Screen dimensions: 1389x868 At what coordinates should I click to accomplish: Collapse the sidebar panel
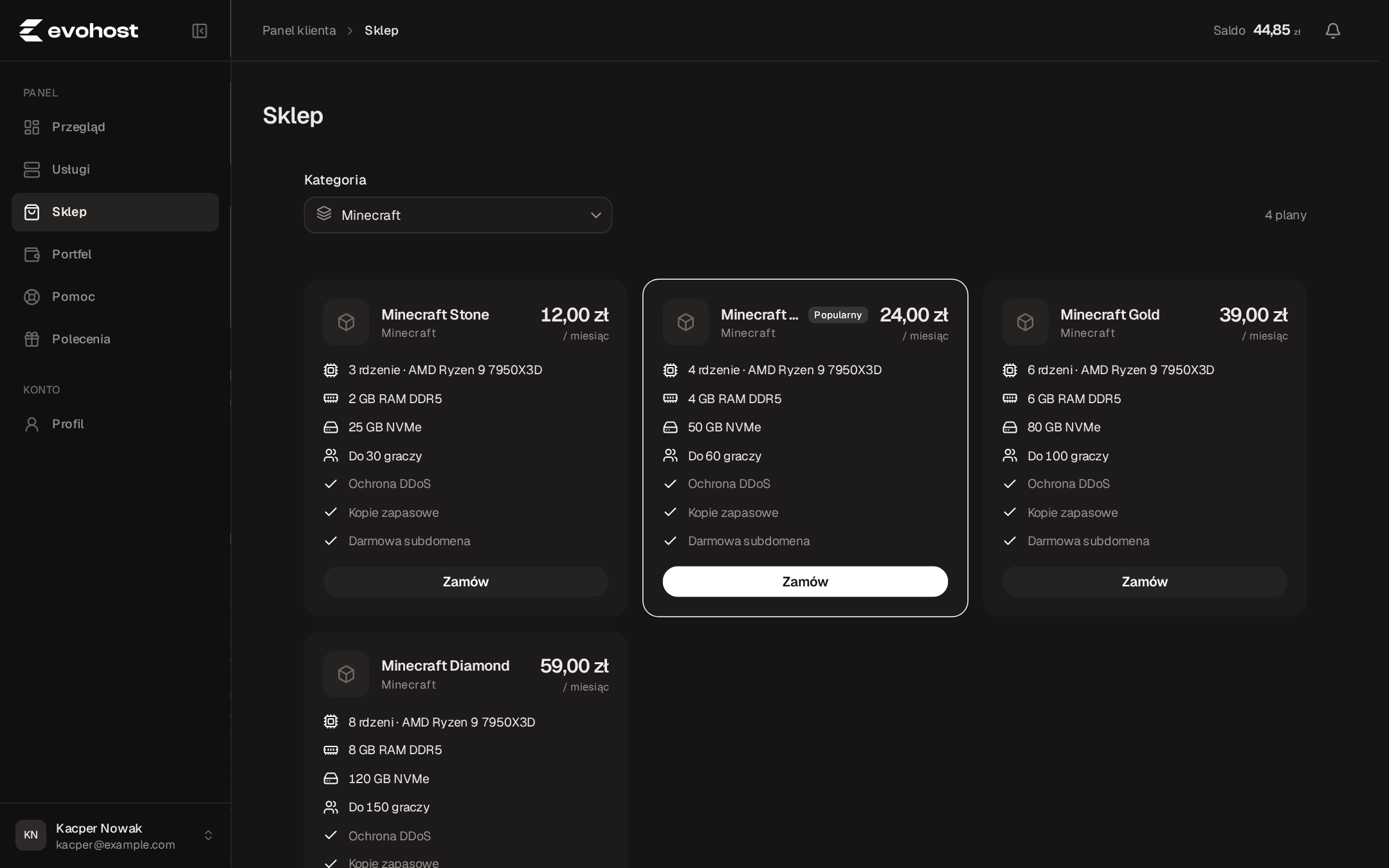pyautogui.click(x=199, y=31)
